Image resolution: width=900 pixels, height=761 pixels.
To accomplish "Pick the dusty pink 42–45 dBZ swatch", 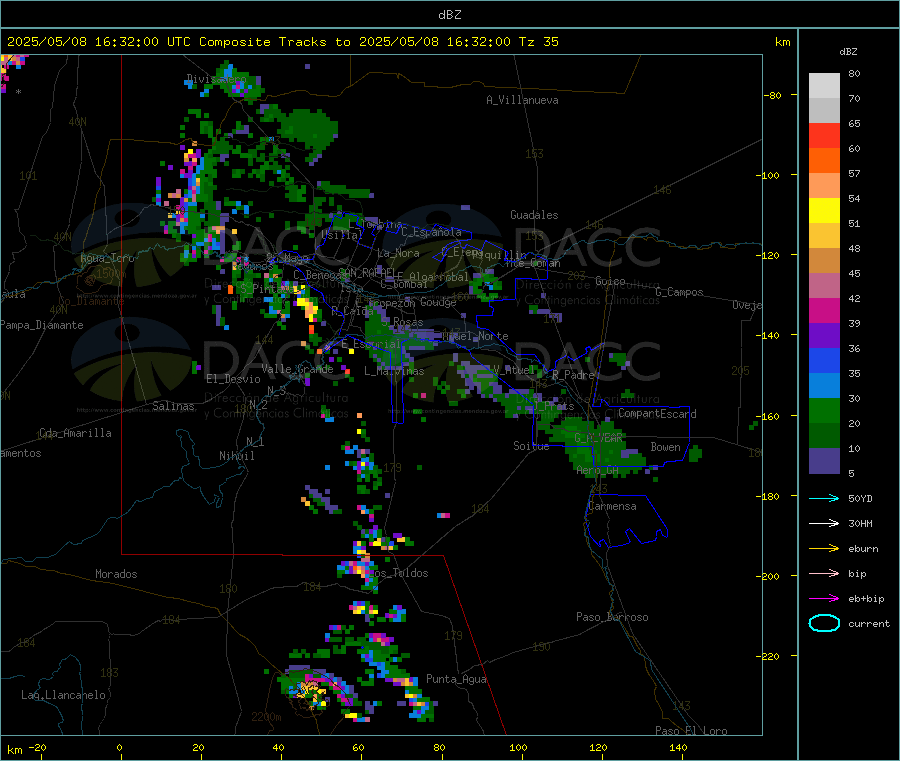I will pos(824,285).
